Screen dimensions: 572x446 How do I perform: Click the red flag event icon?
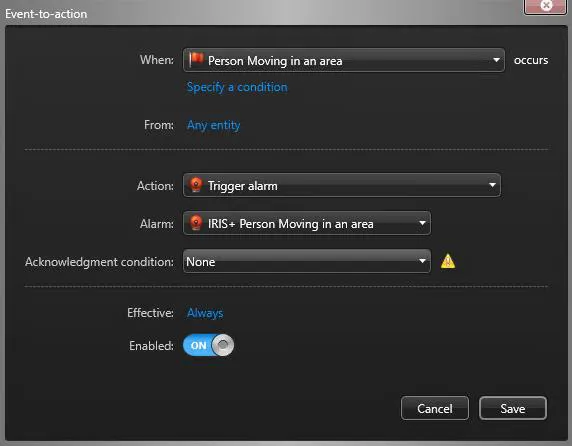(196, 59)
